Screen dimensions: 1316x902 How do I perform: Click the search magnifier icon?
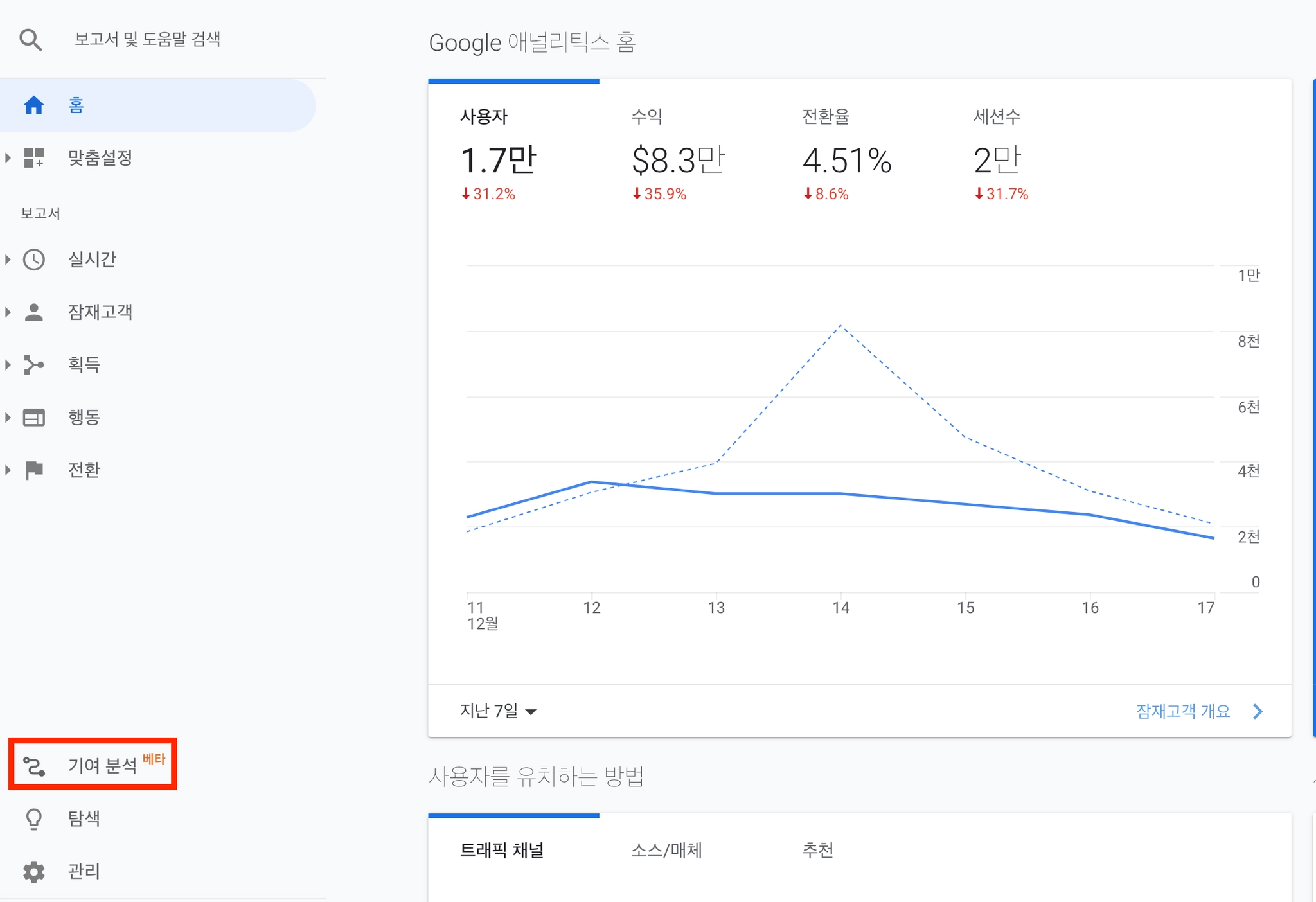coord(30,40)
